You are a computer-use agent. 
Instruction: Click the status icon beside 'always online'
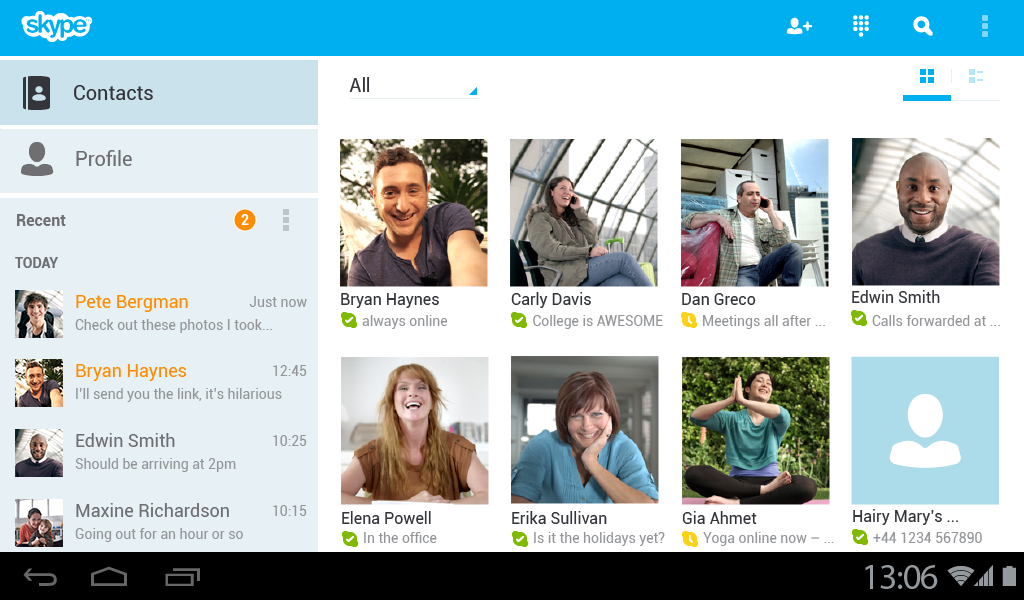(x=349, y=321)
